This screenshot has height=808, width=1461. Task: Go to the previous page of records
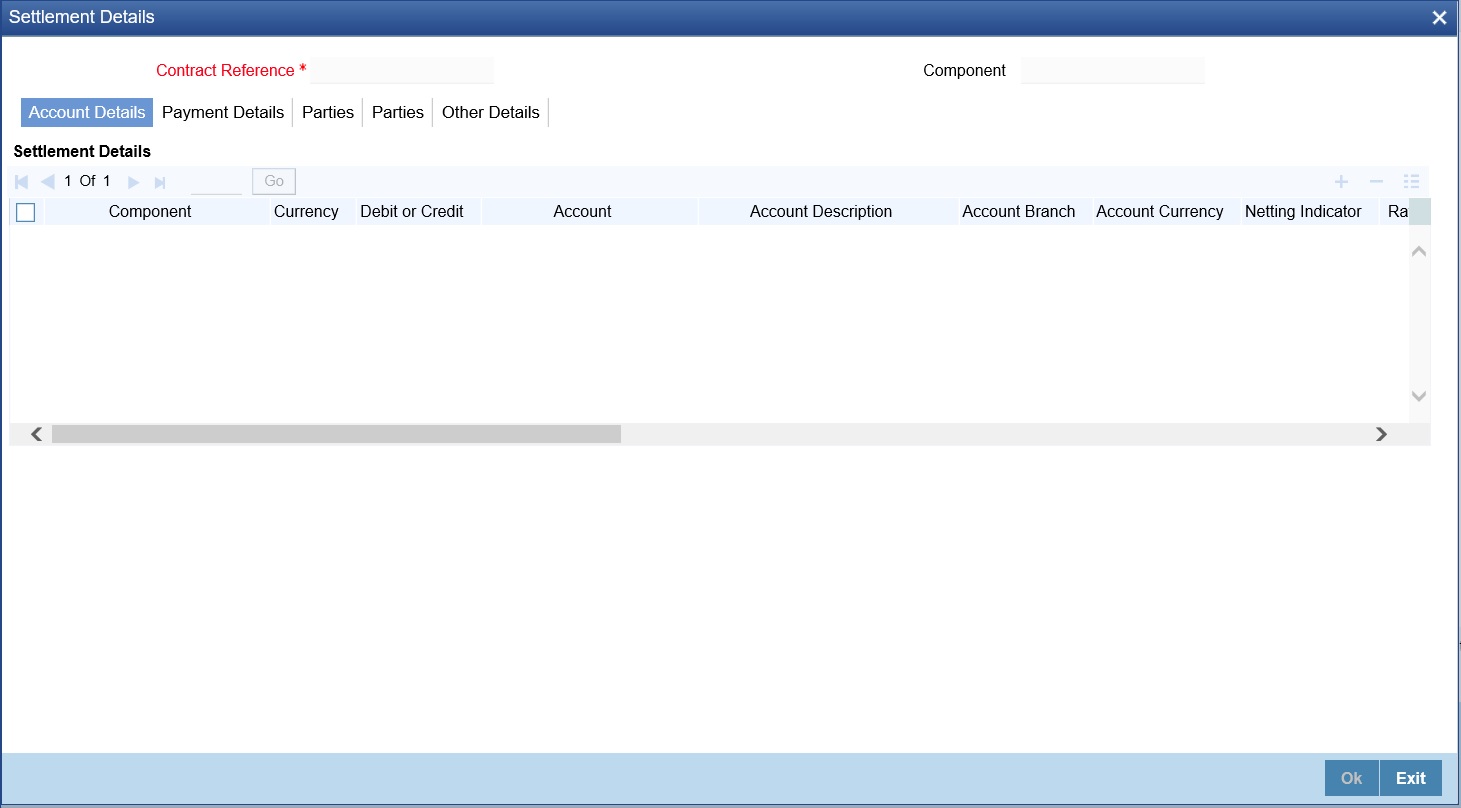point(47,182)
